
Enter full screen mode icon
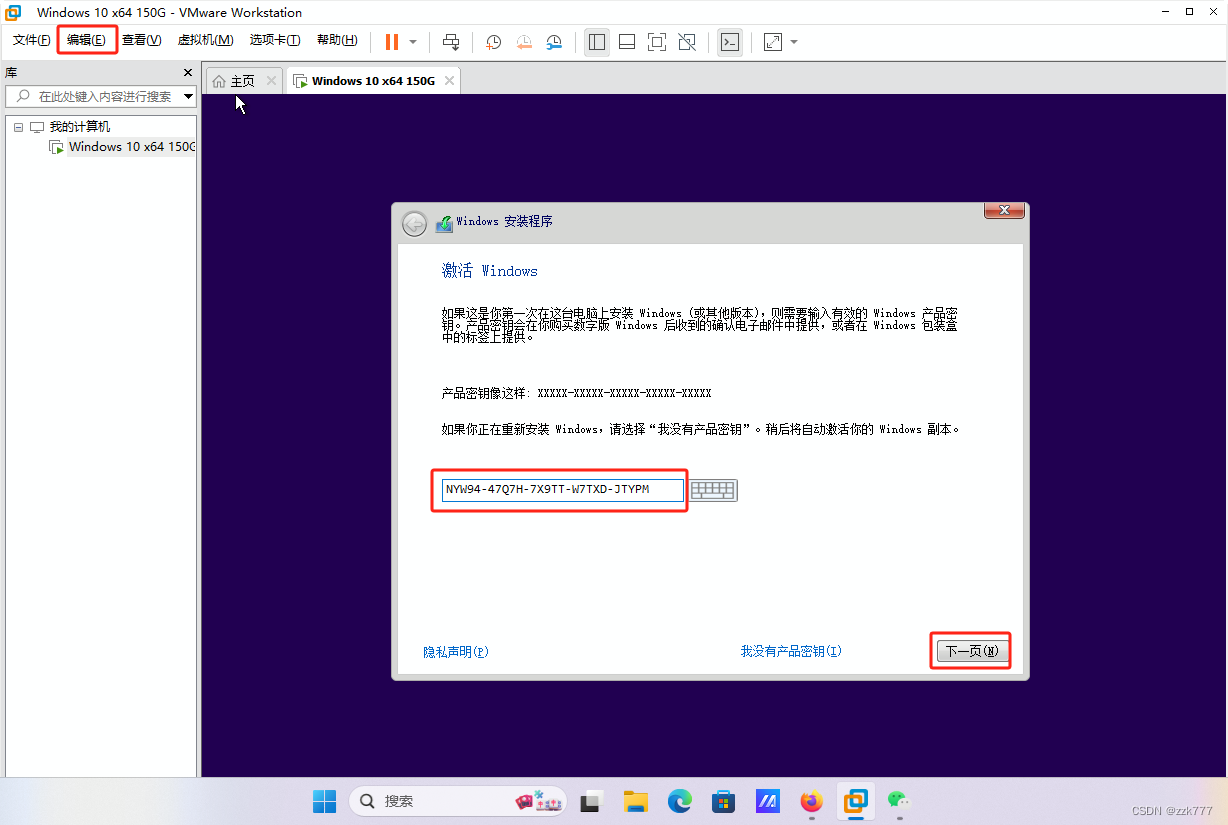coord(657,42)
